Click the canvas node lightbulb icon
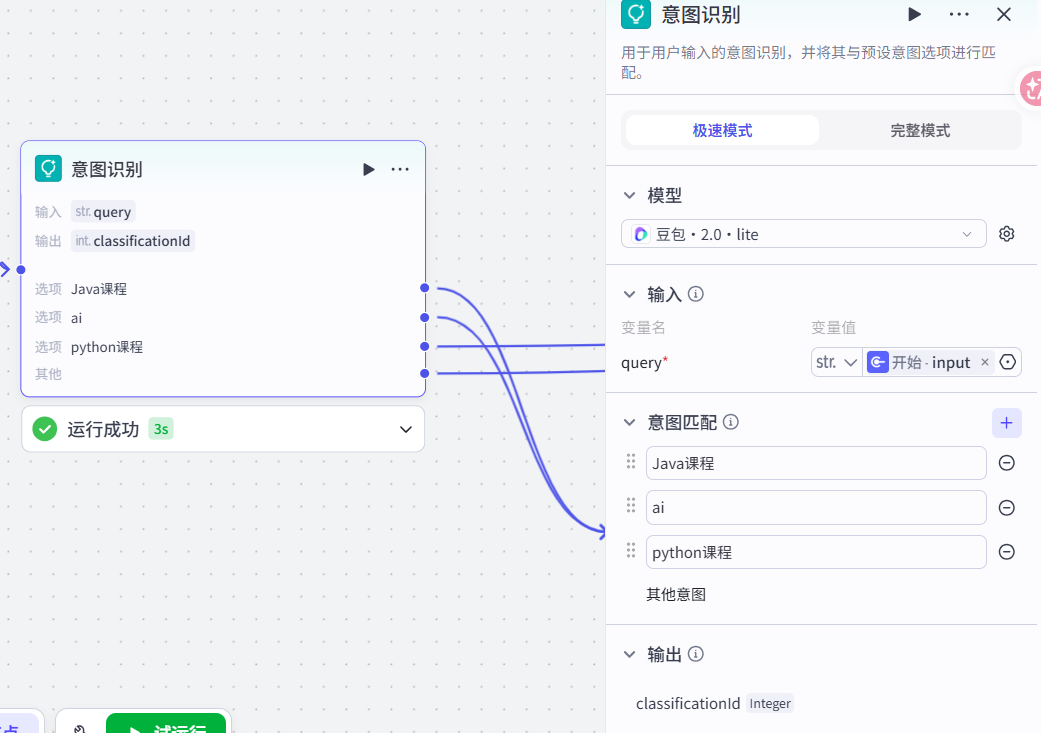This screenshot has height=733, width=1041. coord(48,169)
